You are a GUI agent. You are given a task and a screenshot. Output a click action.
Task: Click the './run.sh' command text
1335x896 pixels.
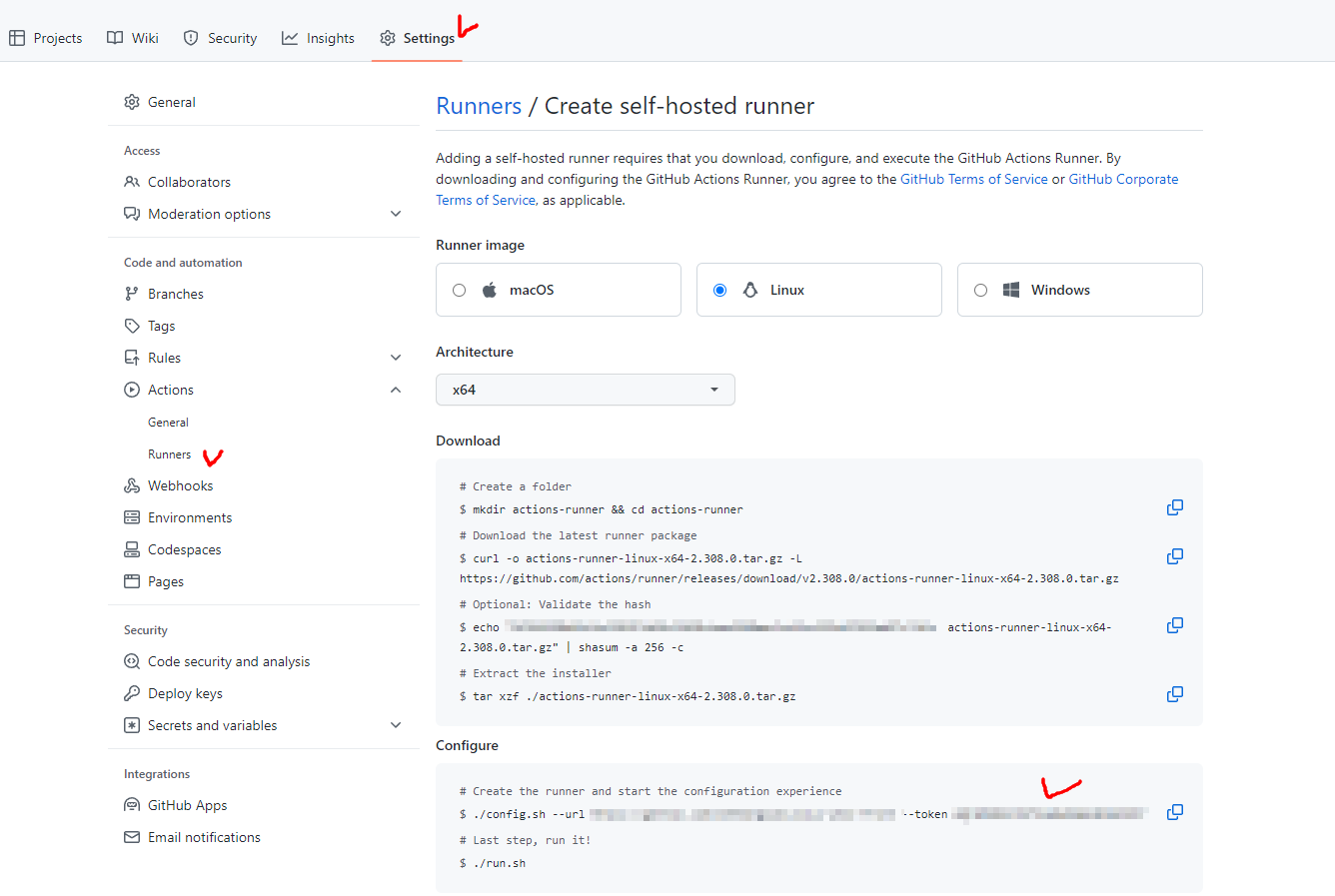coord(500,863)
